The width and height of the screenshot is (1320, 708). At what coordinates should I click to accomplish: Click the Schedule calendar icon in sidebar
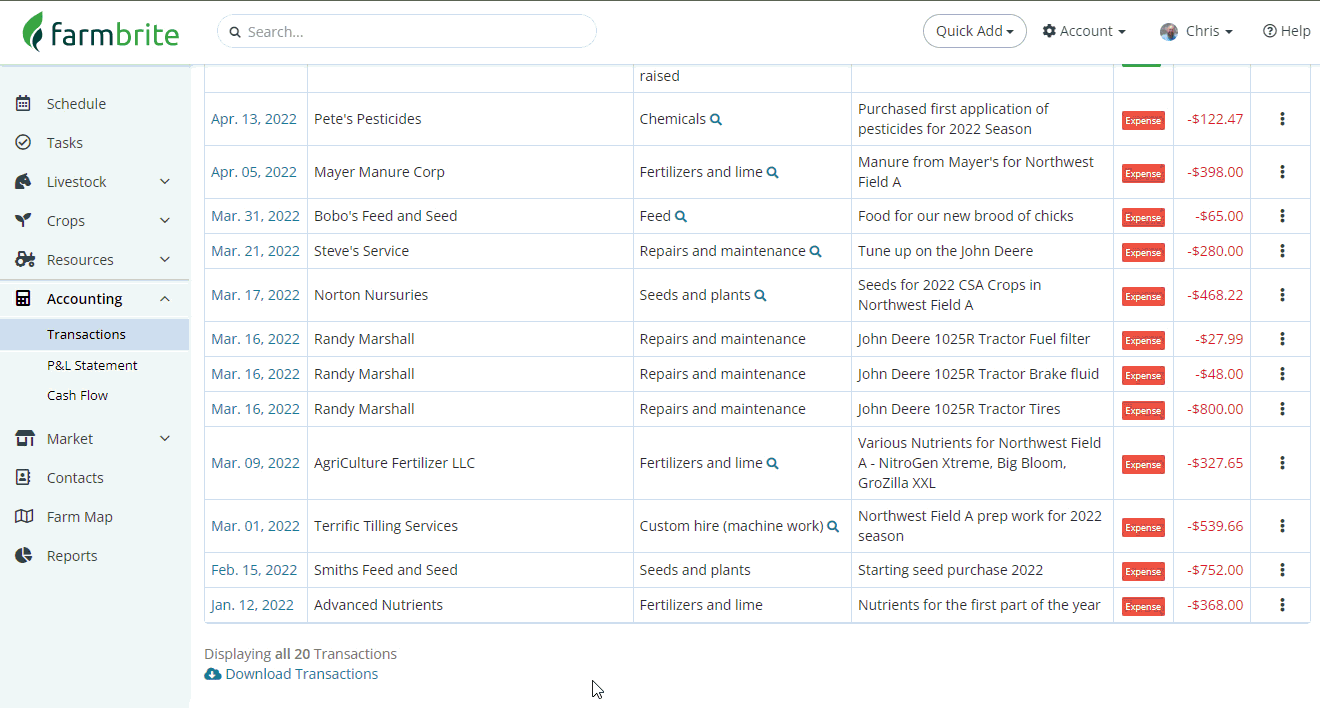(23, 103)
